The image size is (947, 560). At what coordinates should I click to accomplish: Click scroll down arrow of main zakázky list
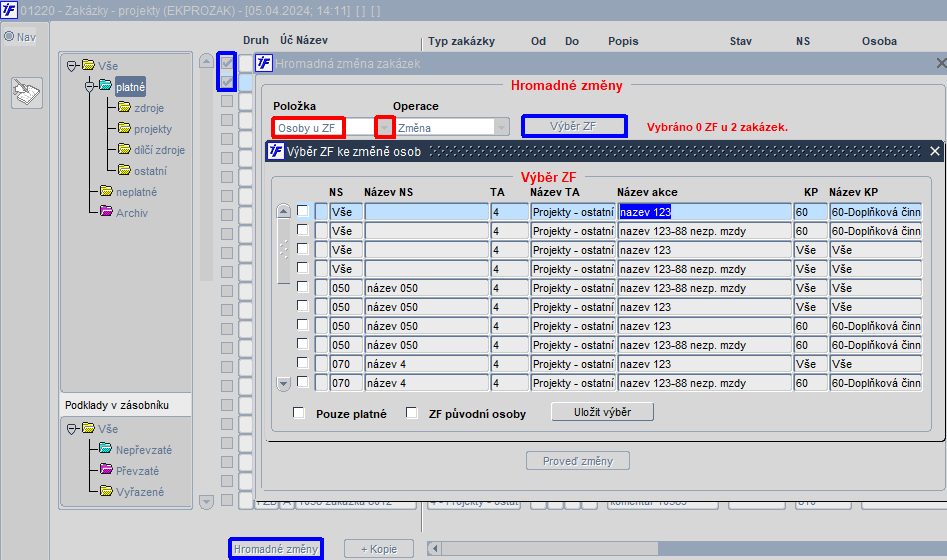[x=206, y=501]
